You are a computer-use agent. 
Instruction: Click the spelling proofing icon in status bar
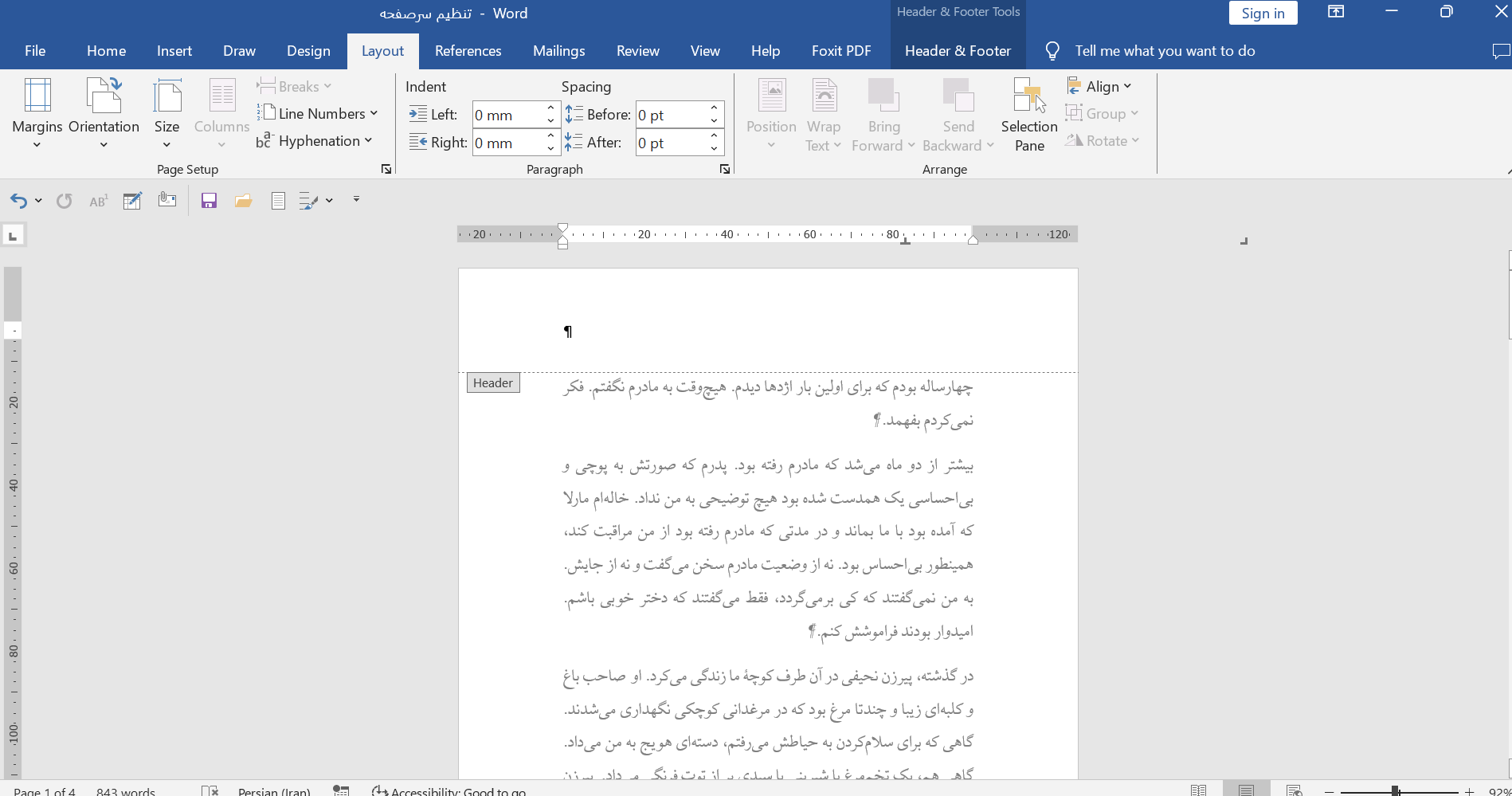210,790
